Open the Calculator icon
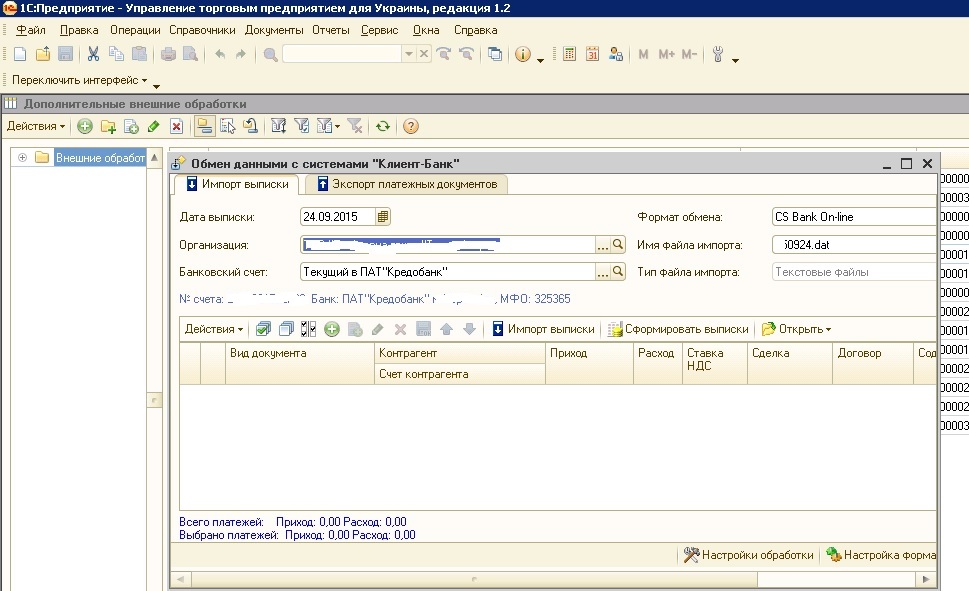 click(570, 54)
